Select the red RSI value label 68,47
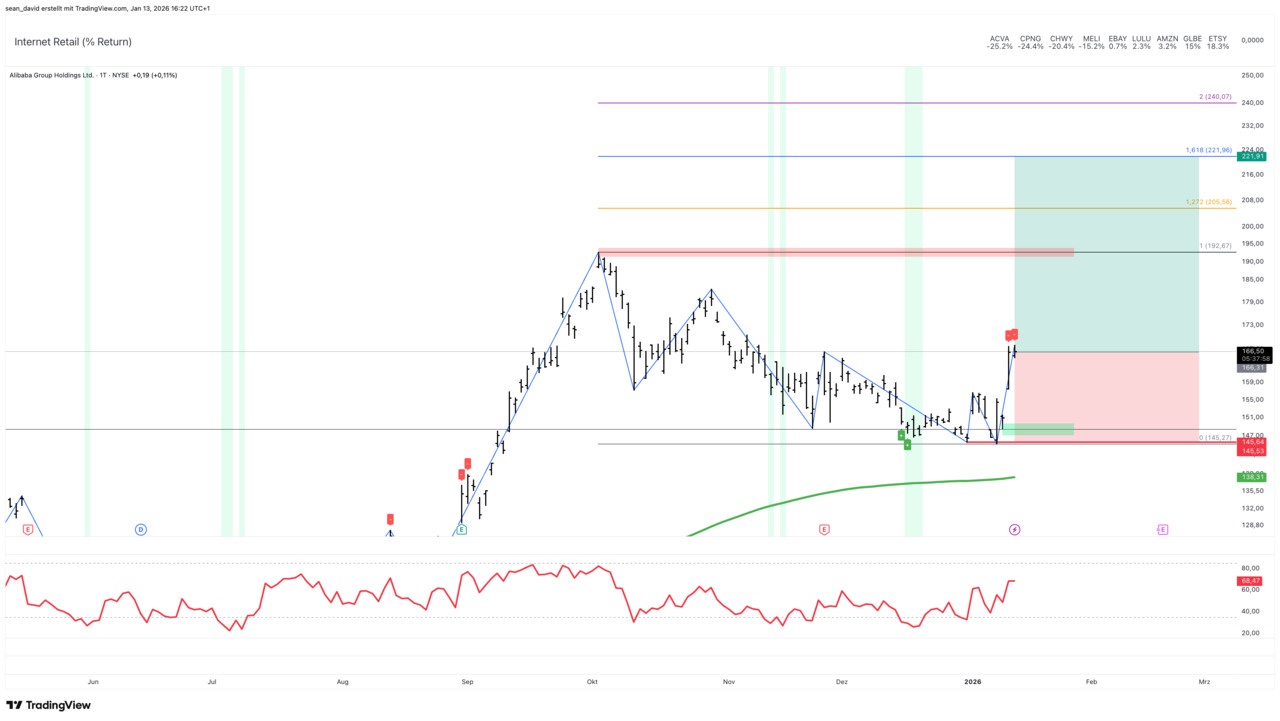Screen dimensions: 1280x721 [x=1250, y=581]
